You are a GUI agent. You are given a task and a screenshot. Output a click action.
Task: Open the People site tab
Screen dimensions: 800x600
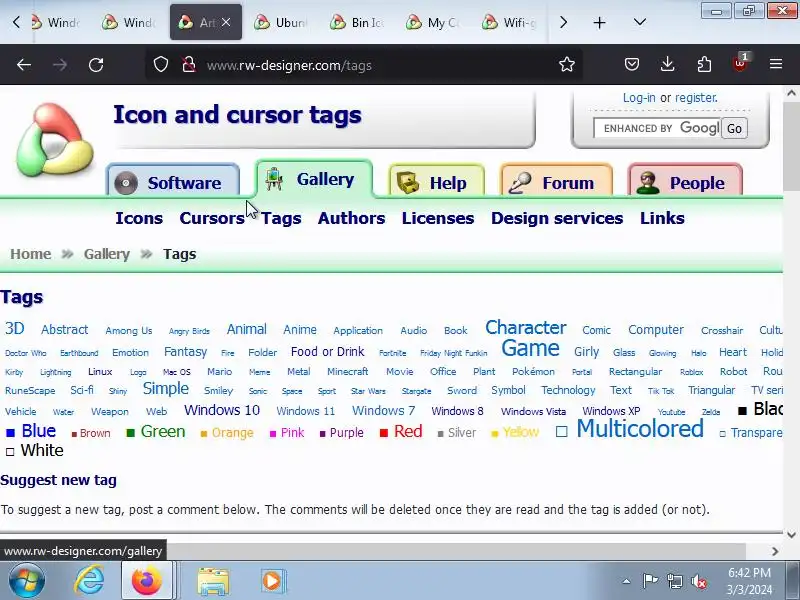pyautogui.click(x=685, y=182)
